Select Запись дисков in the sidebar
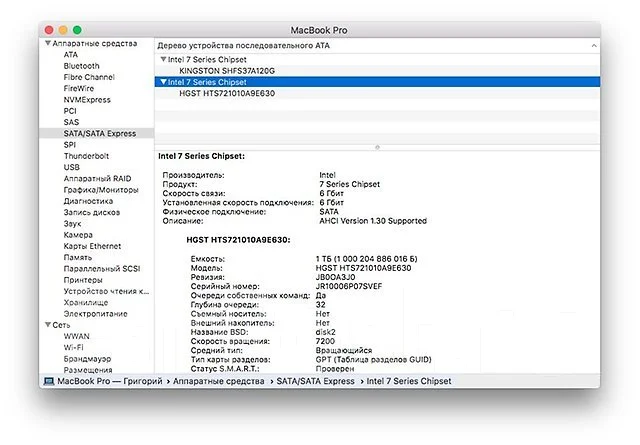The width and height of the screenshot is (640, 445). click(x=91, y=212)
